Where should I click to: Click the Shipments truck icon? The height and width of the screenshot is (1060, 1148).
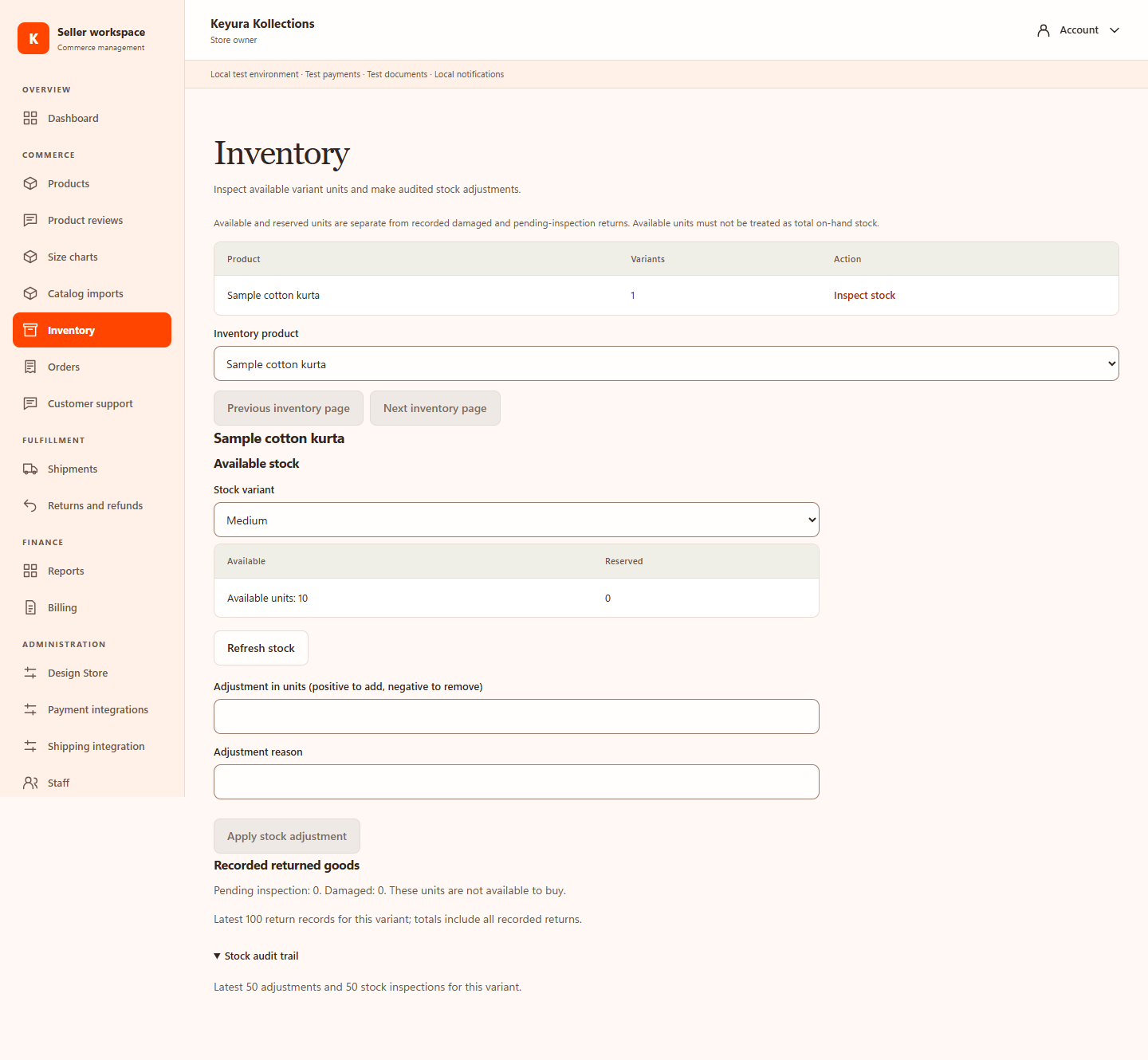[x=30, y=469]
